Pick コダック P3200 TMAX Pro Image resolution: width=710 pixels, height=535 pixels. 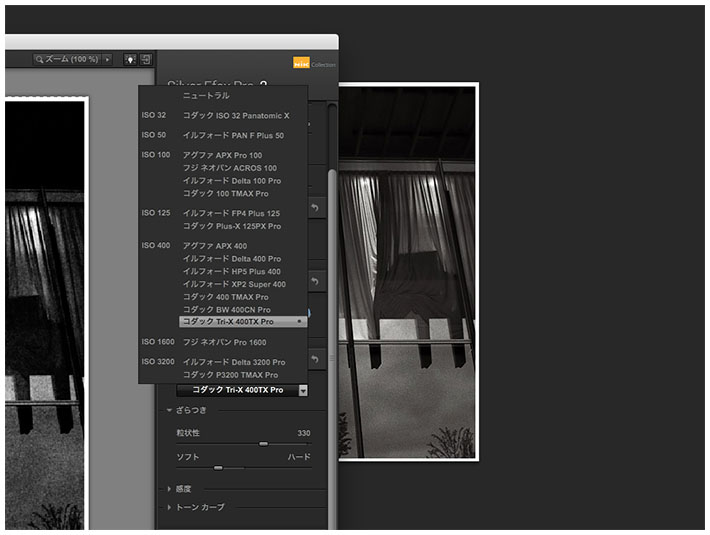(x=230, y=375)
